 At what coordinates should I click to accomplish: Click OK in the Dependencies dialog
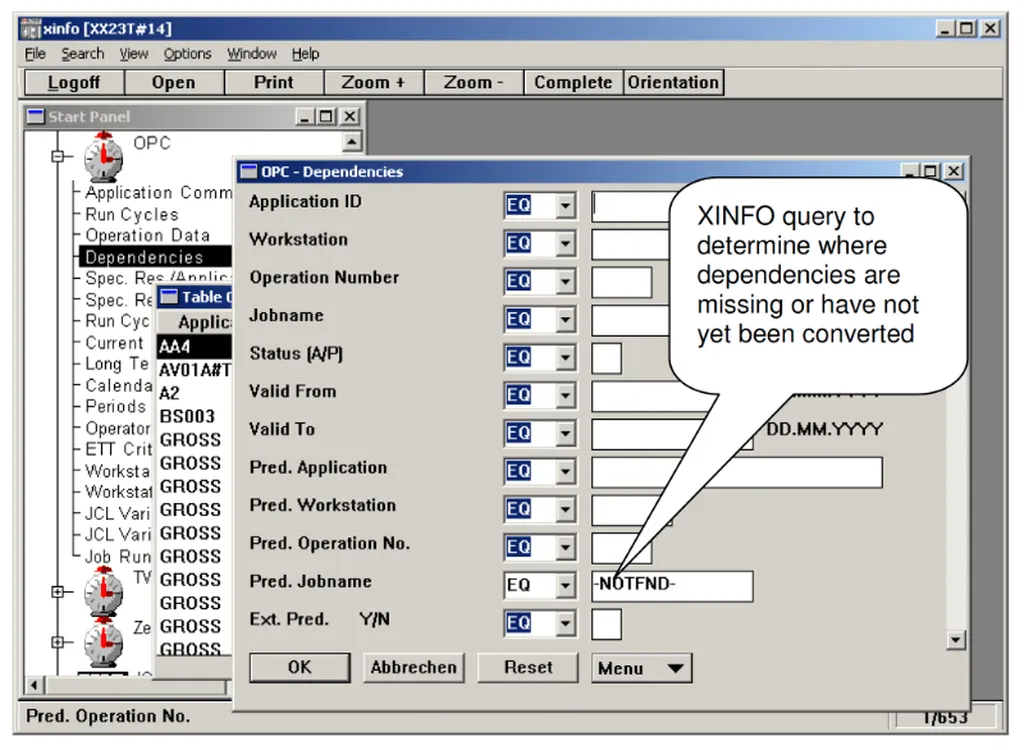click(x=299, y=668)
